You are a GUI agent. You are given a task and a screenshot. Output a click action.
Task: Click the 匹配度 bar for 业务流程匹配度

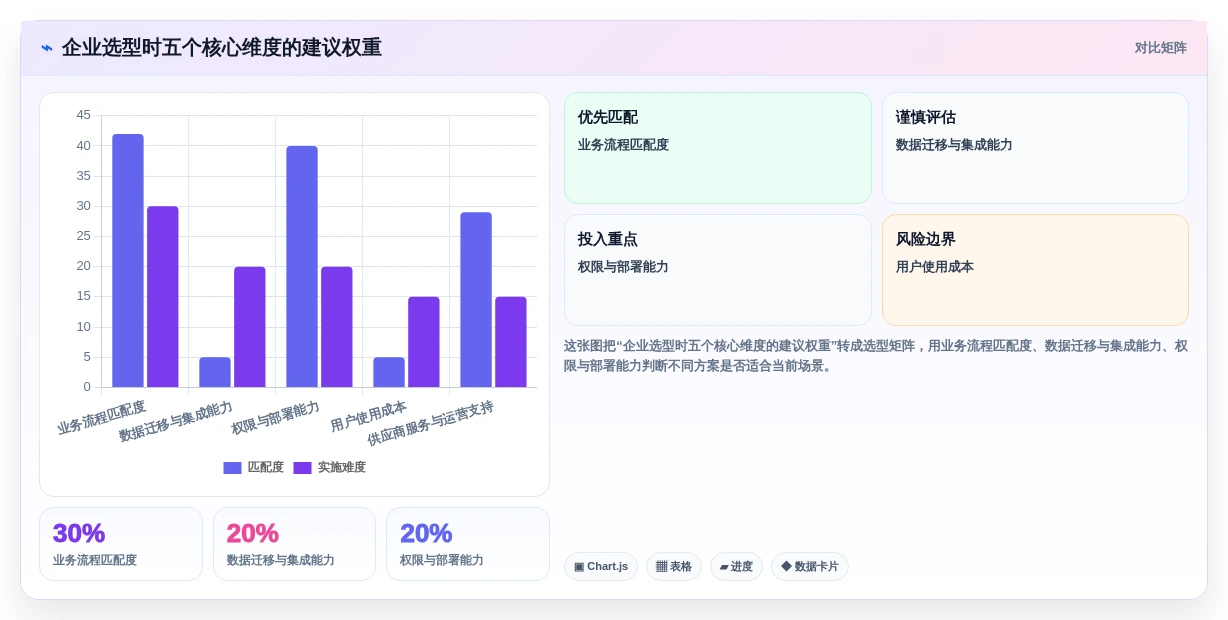[x=128, y=260]
